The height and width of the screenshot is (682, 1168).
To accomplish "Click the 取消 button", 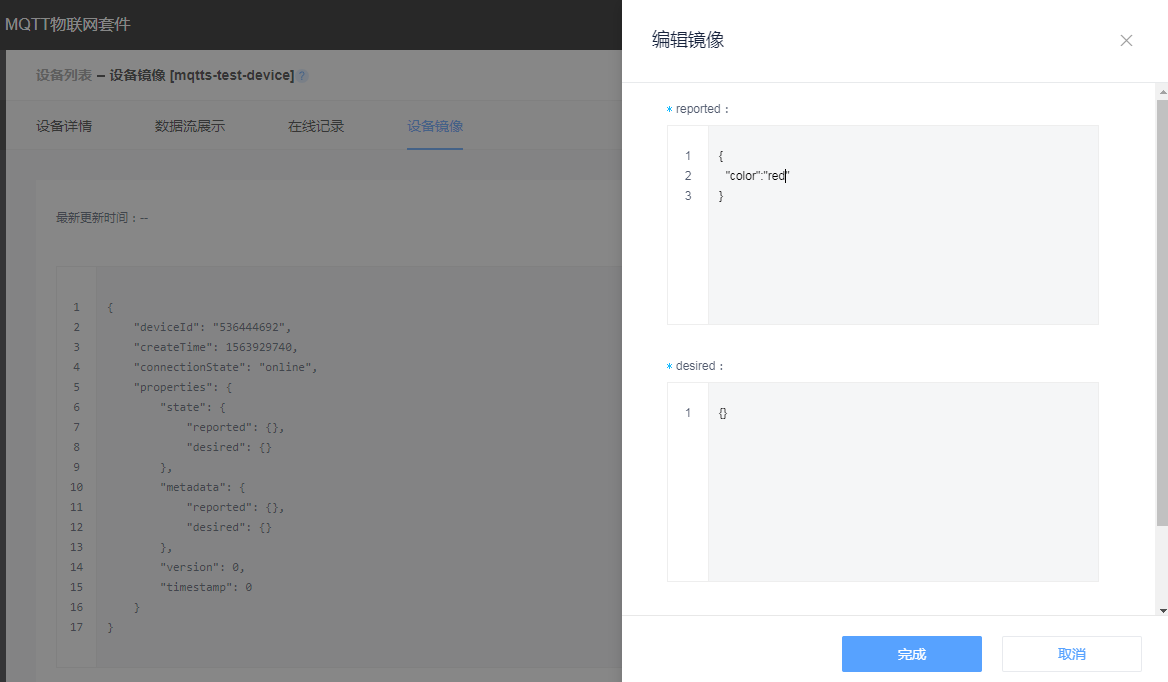I will click(1071, 654).
